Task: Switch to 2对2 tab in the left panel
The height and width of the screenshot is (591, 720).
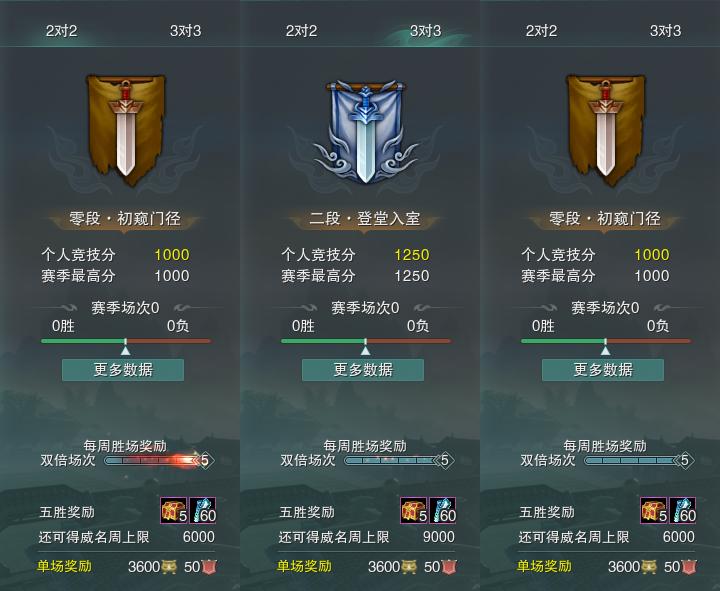Action: [x=62, y=31]
